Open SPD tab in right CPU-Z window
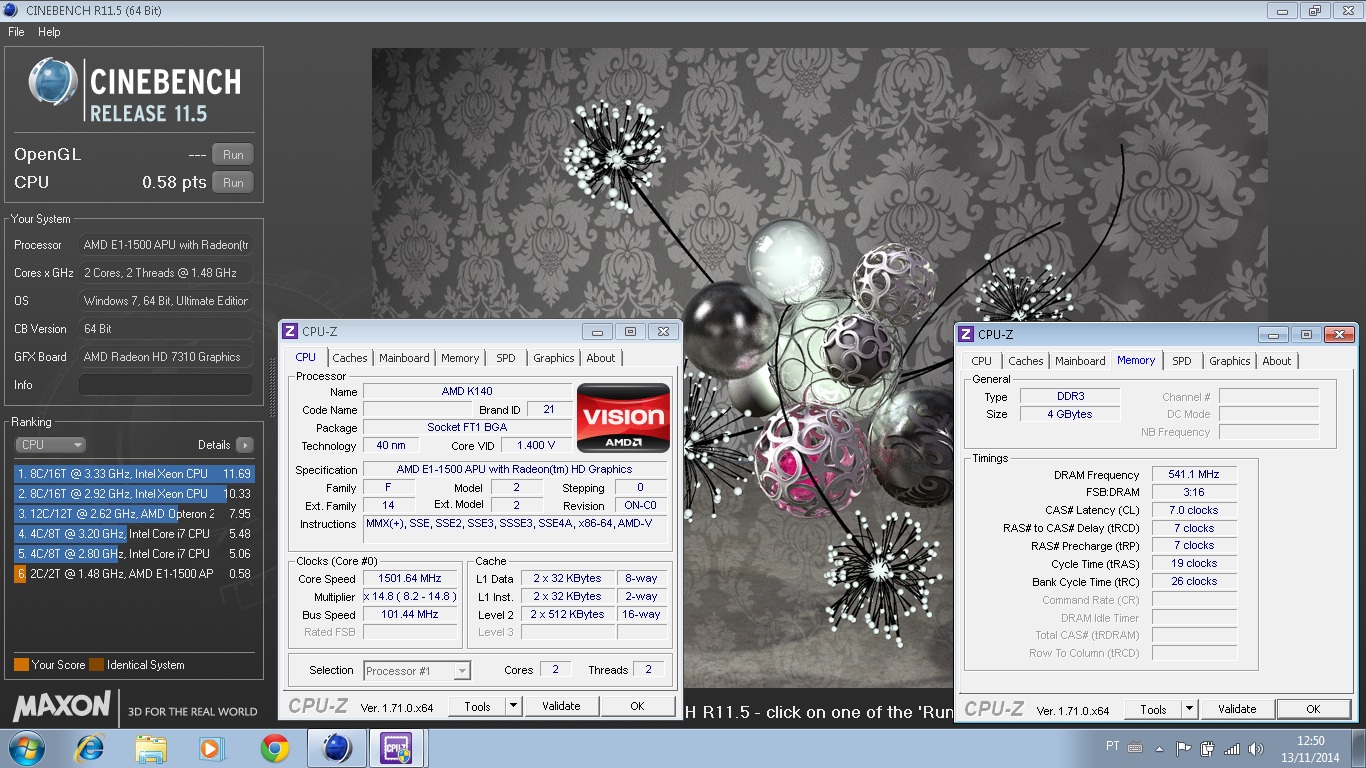 [x=1182, y=361]
